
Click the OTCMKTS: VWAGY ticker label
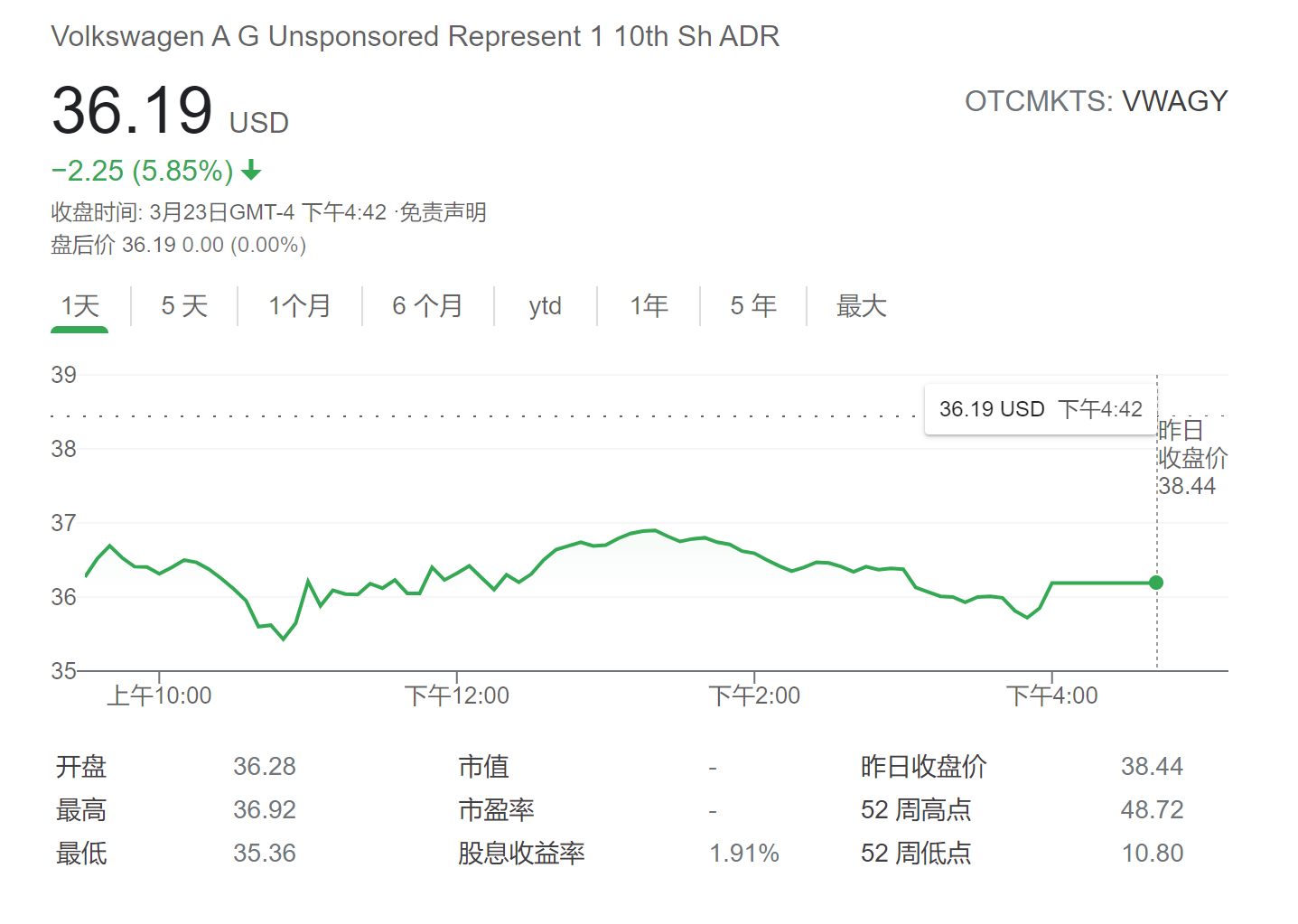pyautogui.click(x=1096, y=101)
